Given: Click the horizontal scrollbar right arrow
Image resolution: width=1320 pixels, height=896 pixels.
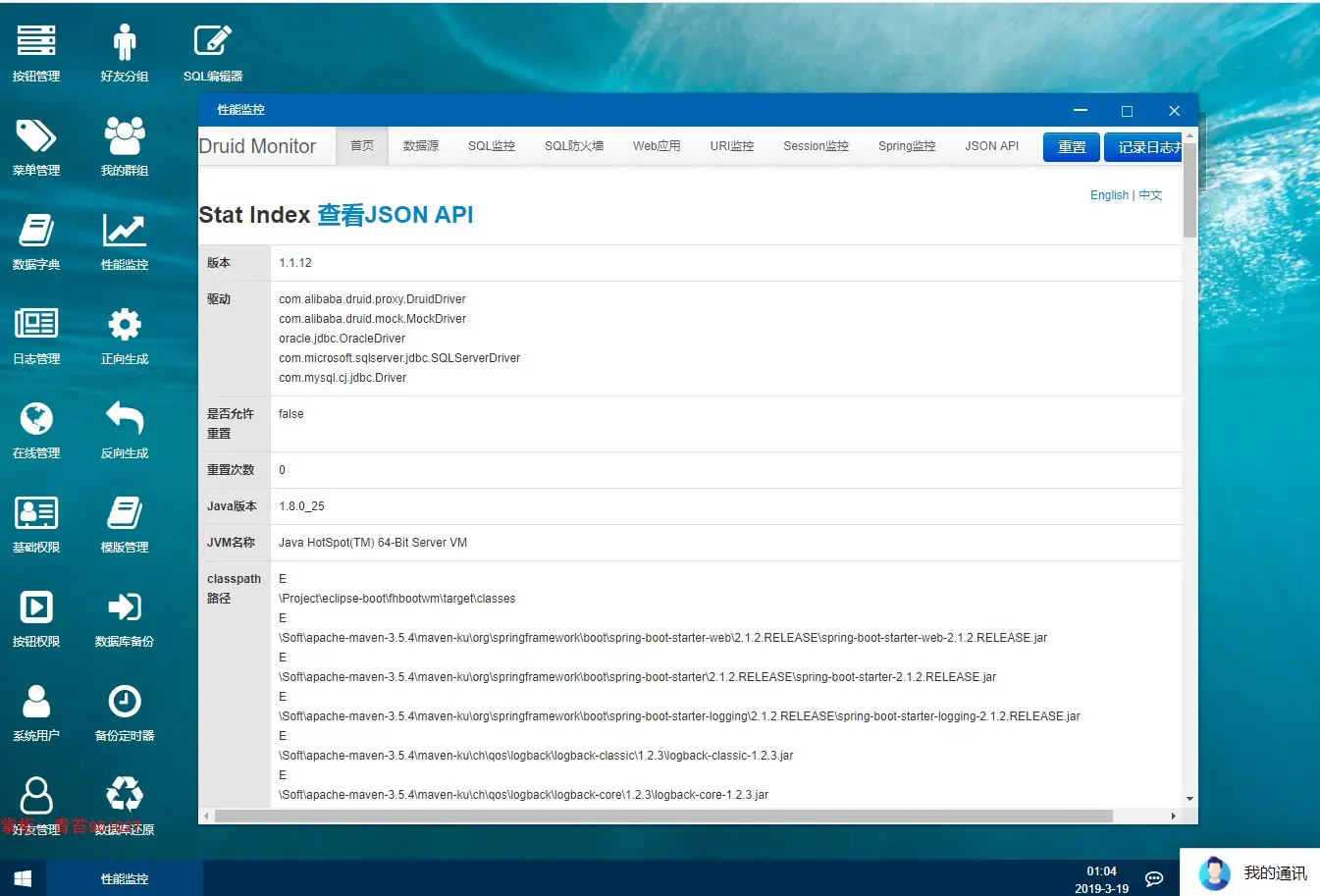Looking at the screenshot, I should point(1174,816).
